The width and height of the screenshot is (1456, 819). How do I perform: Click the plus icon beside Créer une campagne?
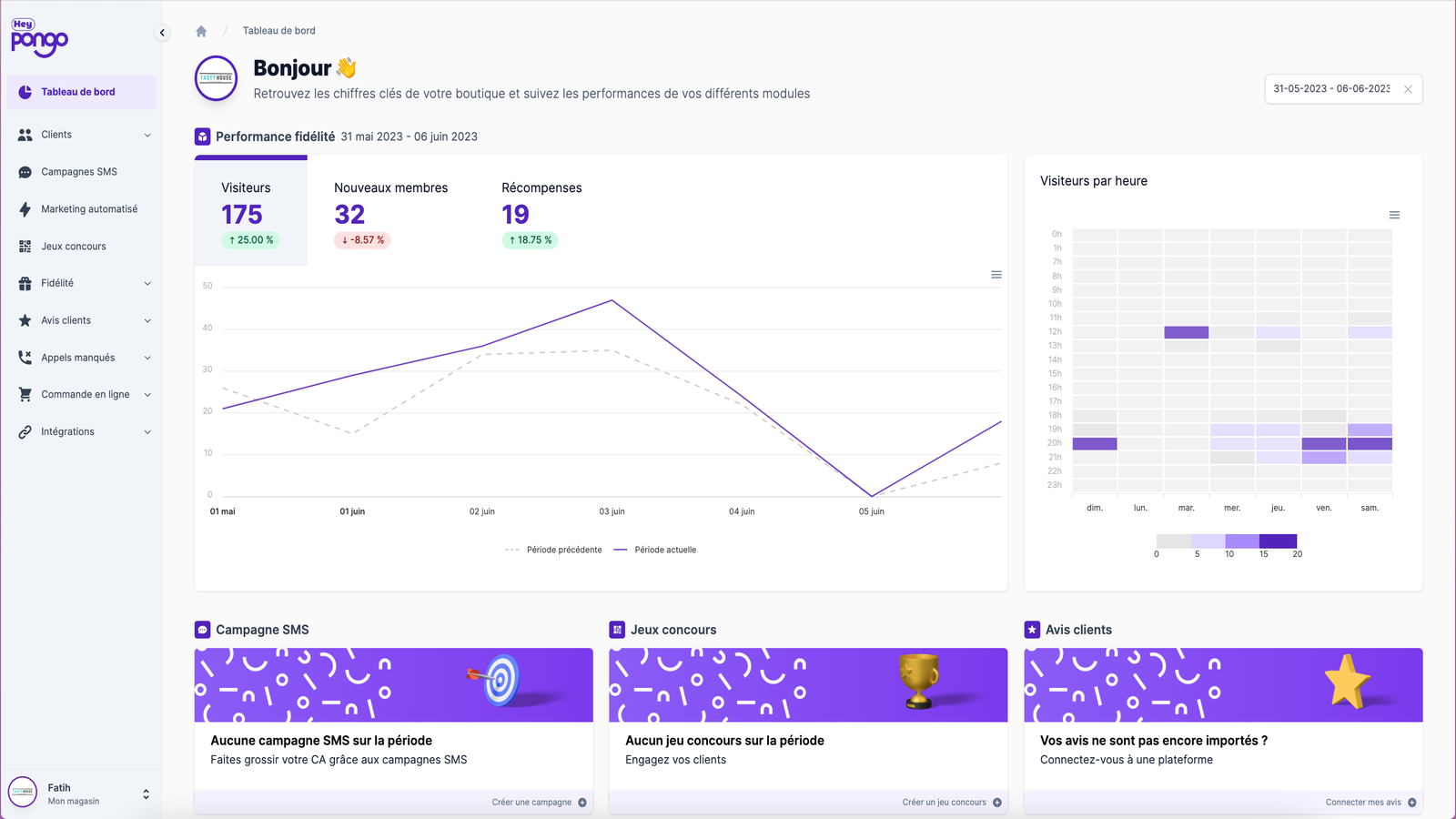click(x=582, y=803)
